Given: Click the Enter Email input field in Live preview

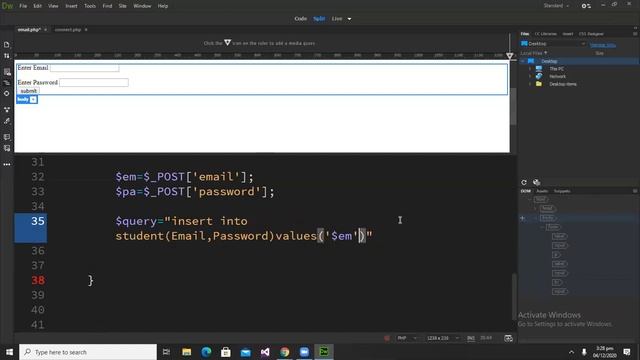Looking at the screenshot, I should pos(84,68).
